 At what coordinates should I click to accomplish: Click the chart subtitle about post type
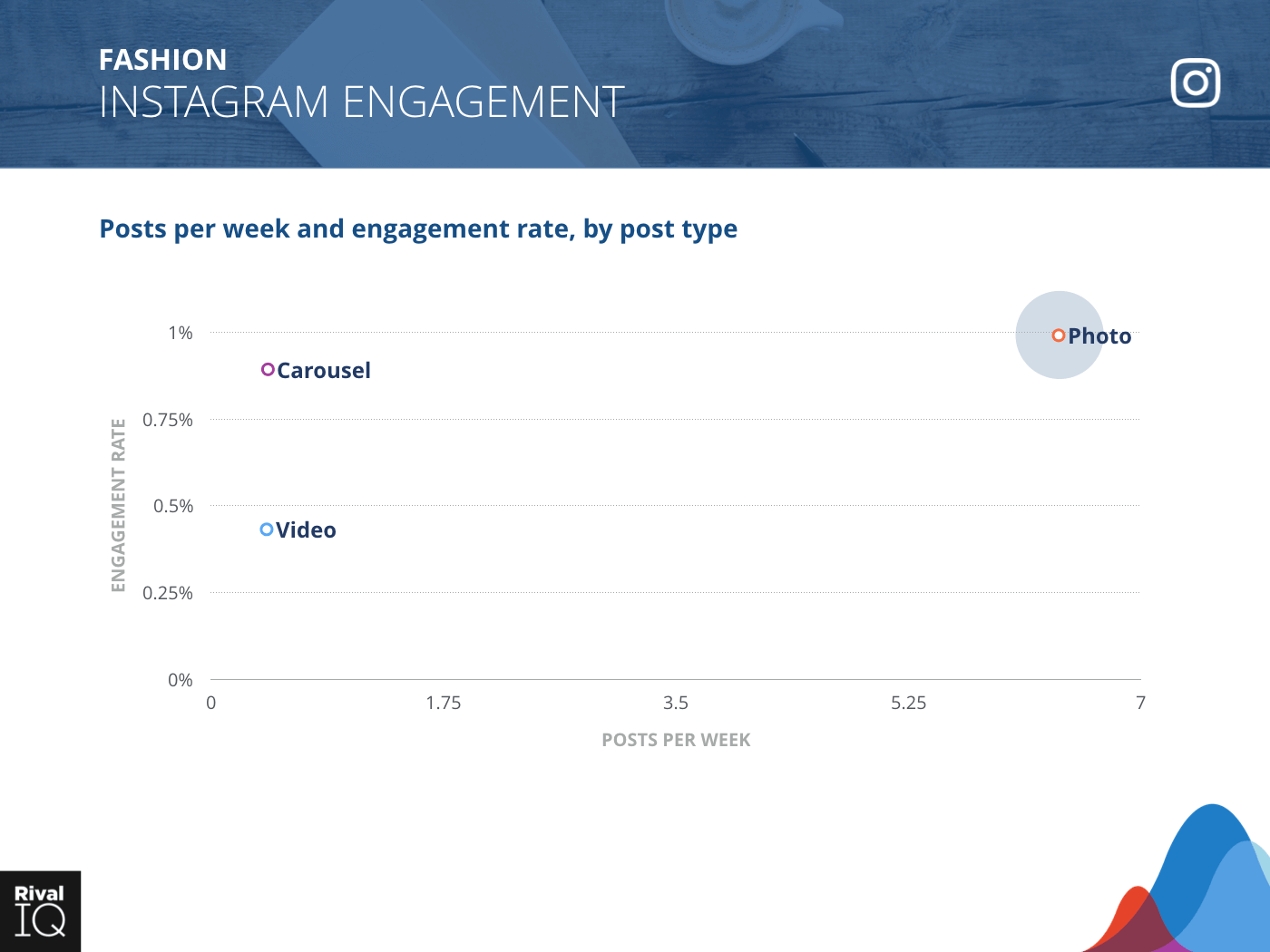[418, 229]
